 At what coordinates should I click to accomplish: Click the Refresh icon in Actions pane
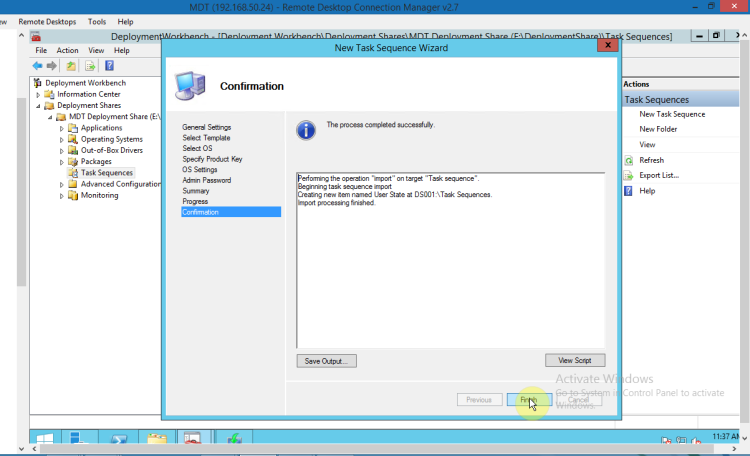coord(629,160)
